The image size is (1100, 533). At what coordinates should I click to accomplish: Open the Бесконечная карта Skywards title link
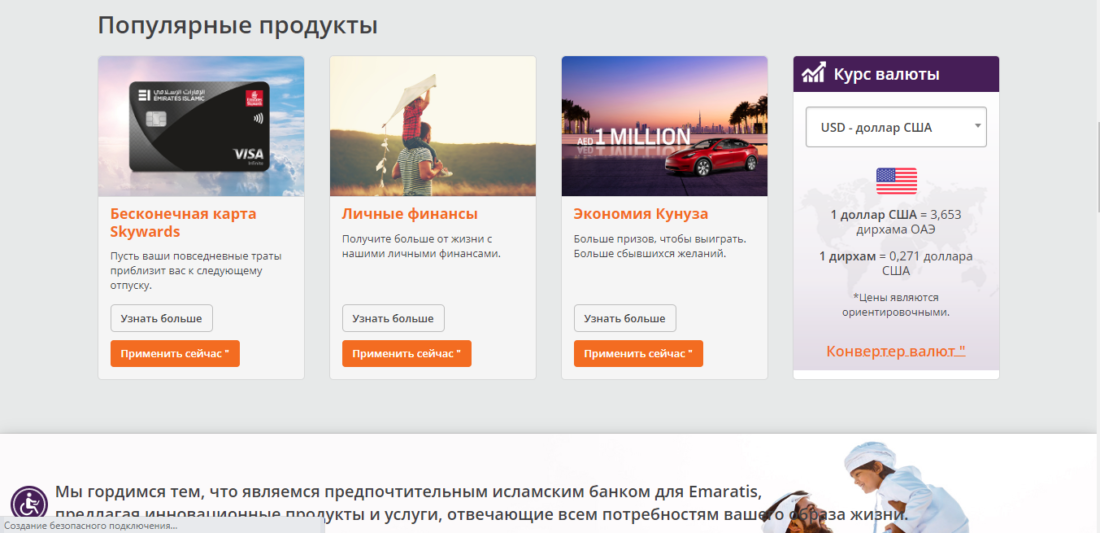(182, 222)
